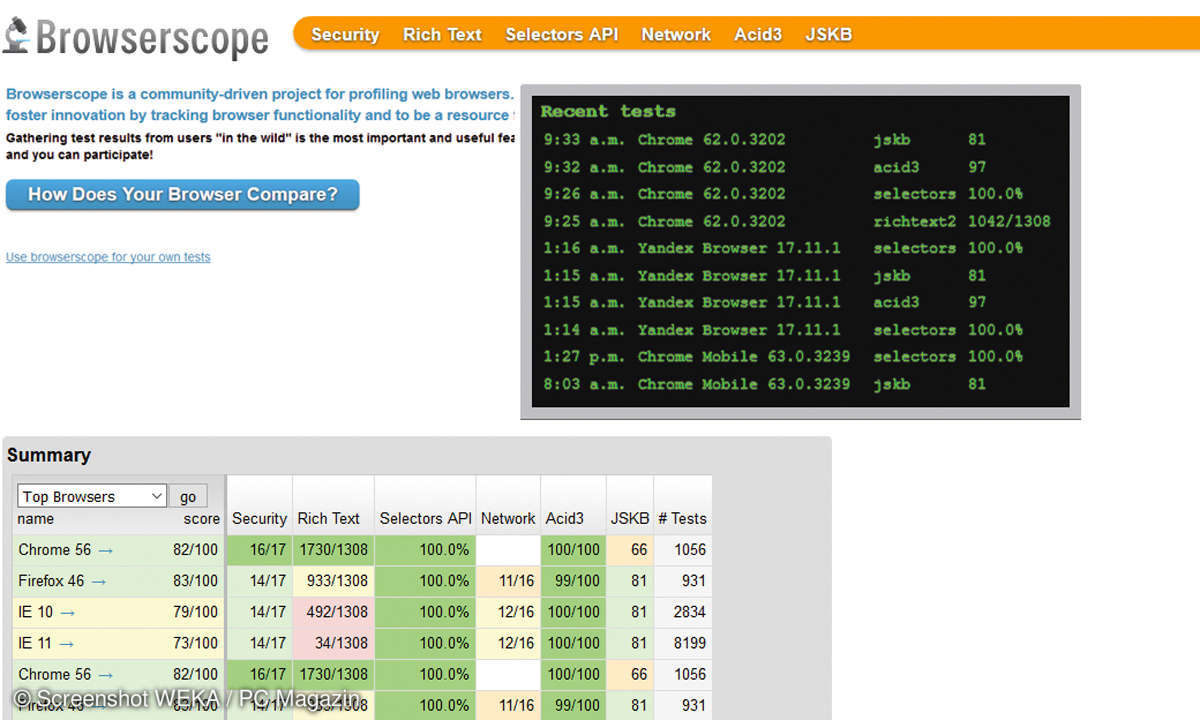The height and width of the screenshot is (720, 1200).
Task: Click IE 11 tests count 8199
Action: [x=683, y=642]
